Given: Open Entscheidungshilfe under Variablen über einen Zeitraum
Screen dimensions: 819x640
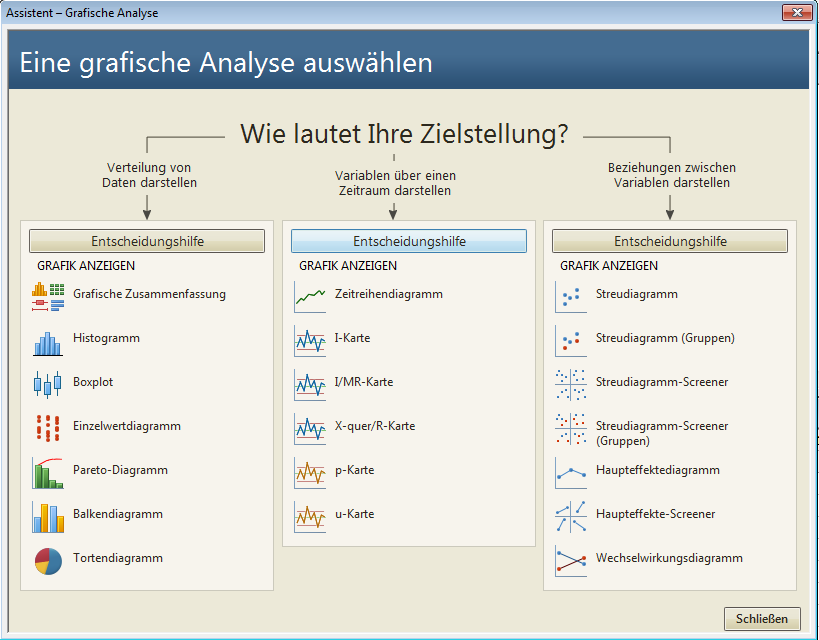Looking at the screenshot, I should coord(409,241).
